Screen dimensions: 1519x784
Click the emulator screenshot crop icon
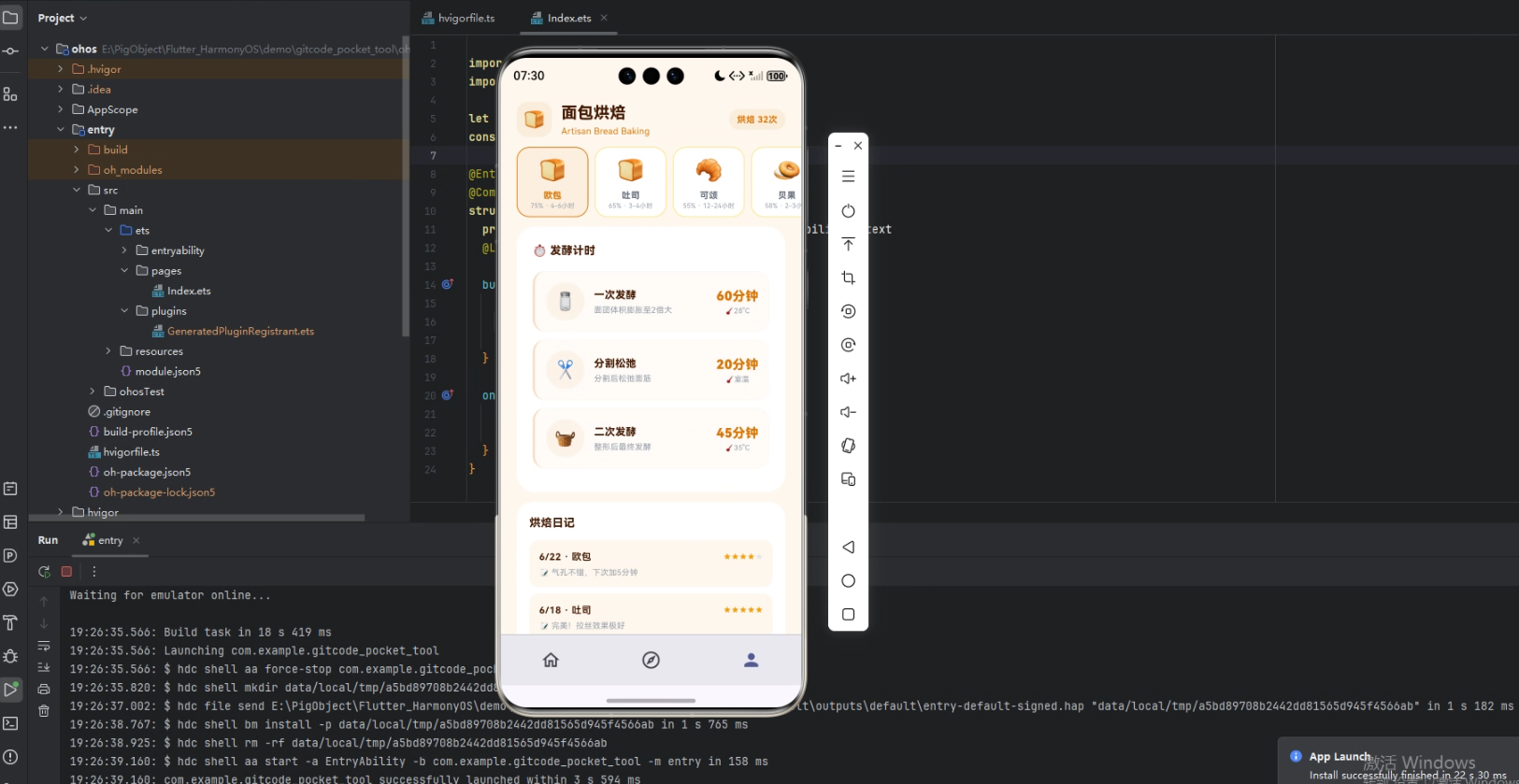pyautogui.click(x=848, y=278)
